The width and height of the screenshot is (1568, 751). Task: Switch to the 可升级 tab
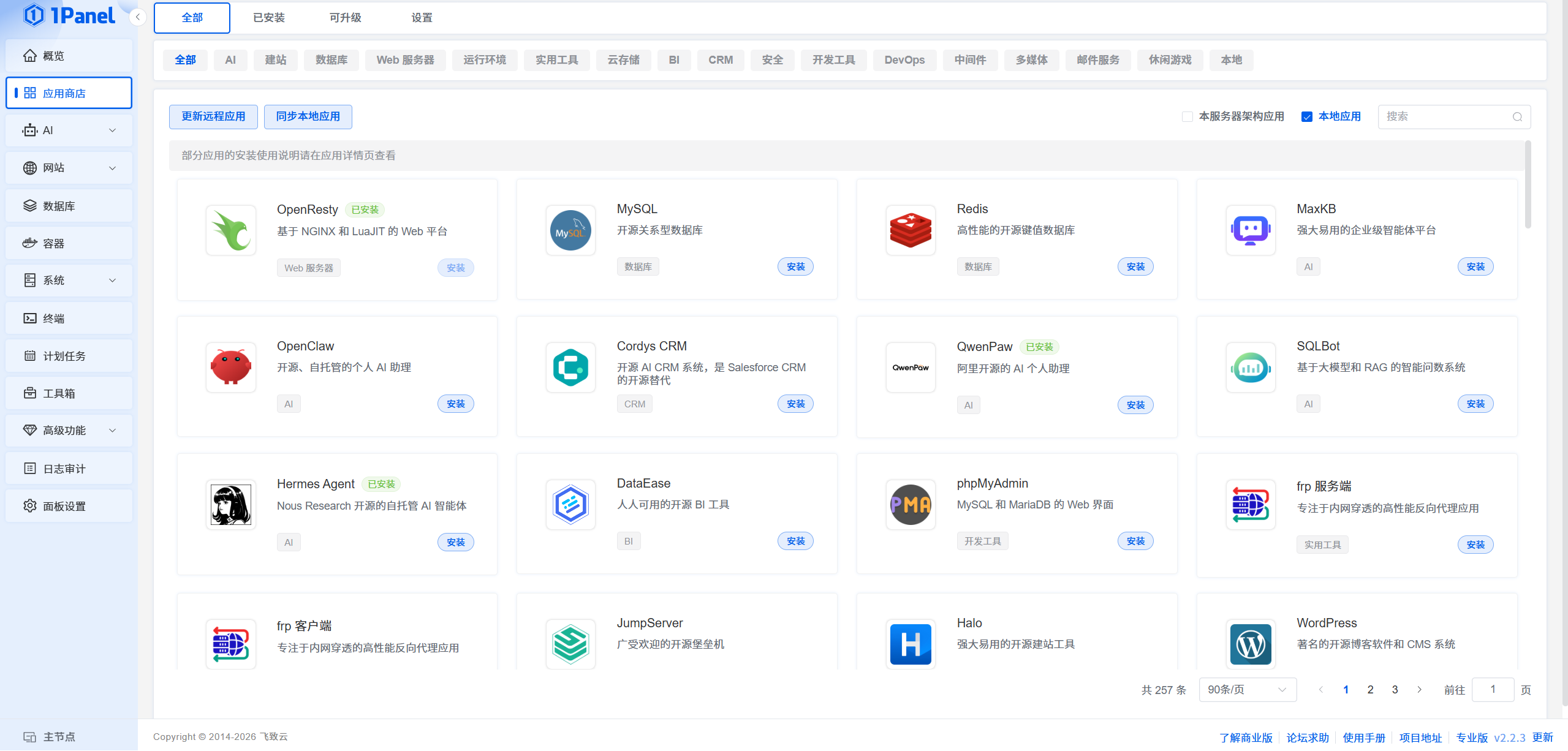(x=345, y=18)
